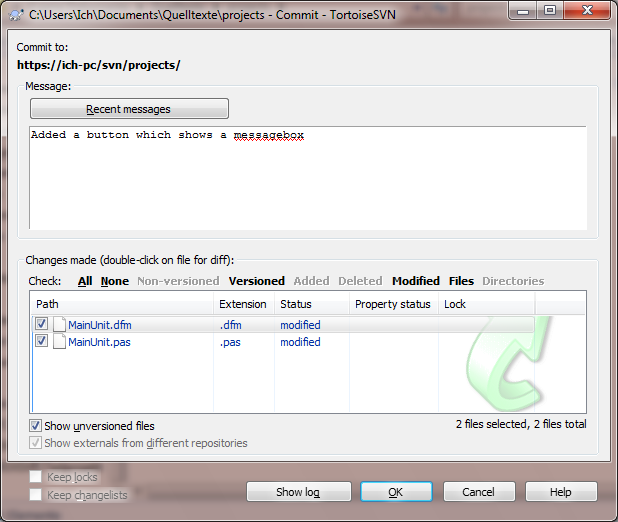
Task: Click the TortoiseSVN title bar icon
Action: (16, 15)
